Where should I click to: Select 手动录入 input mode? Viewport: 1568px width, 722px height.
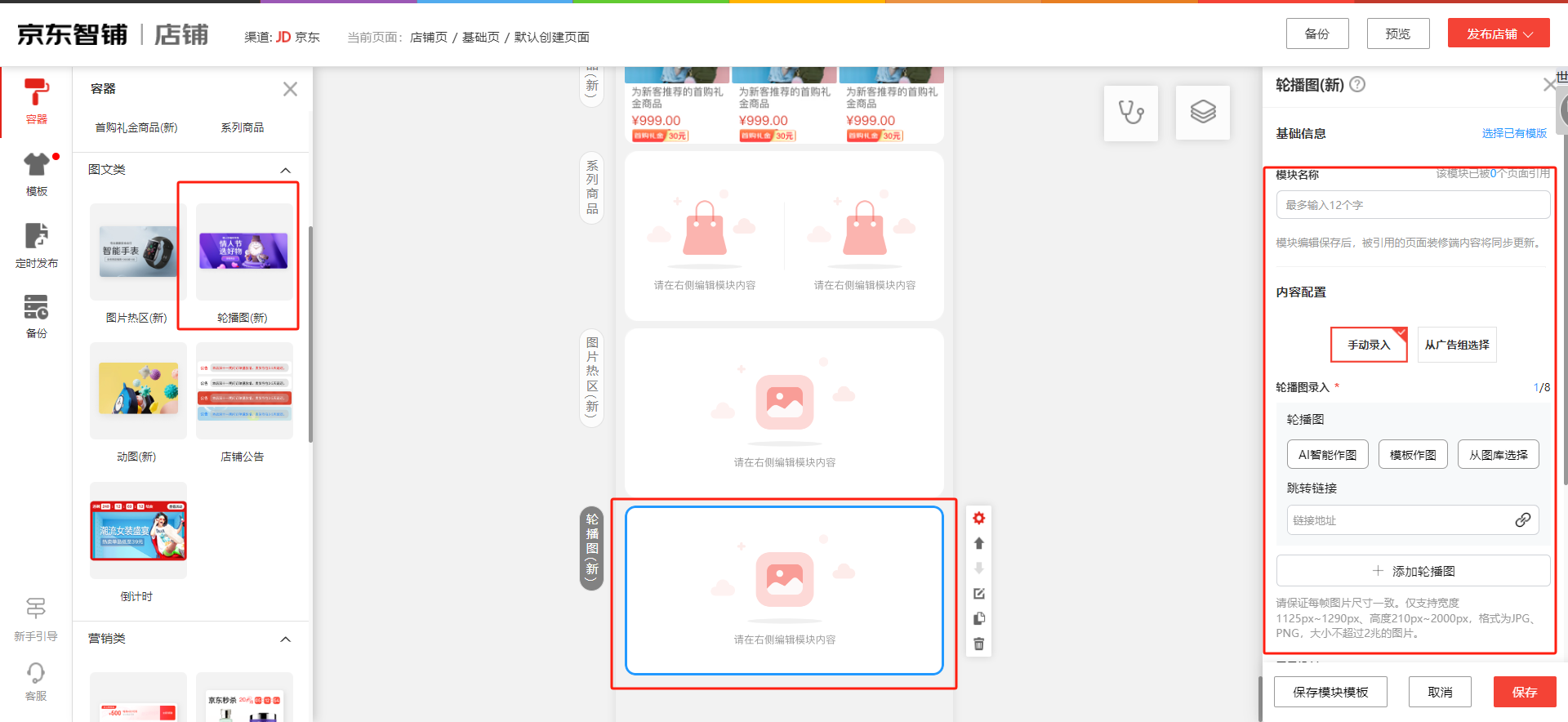[x=1368, y=345]
